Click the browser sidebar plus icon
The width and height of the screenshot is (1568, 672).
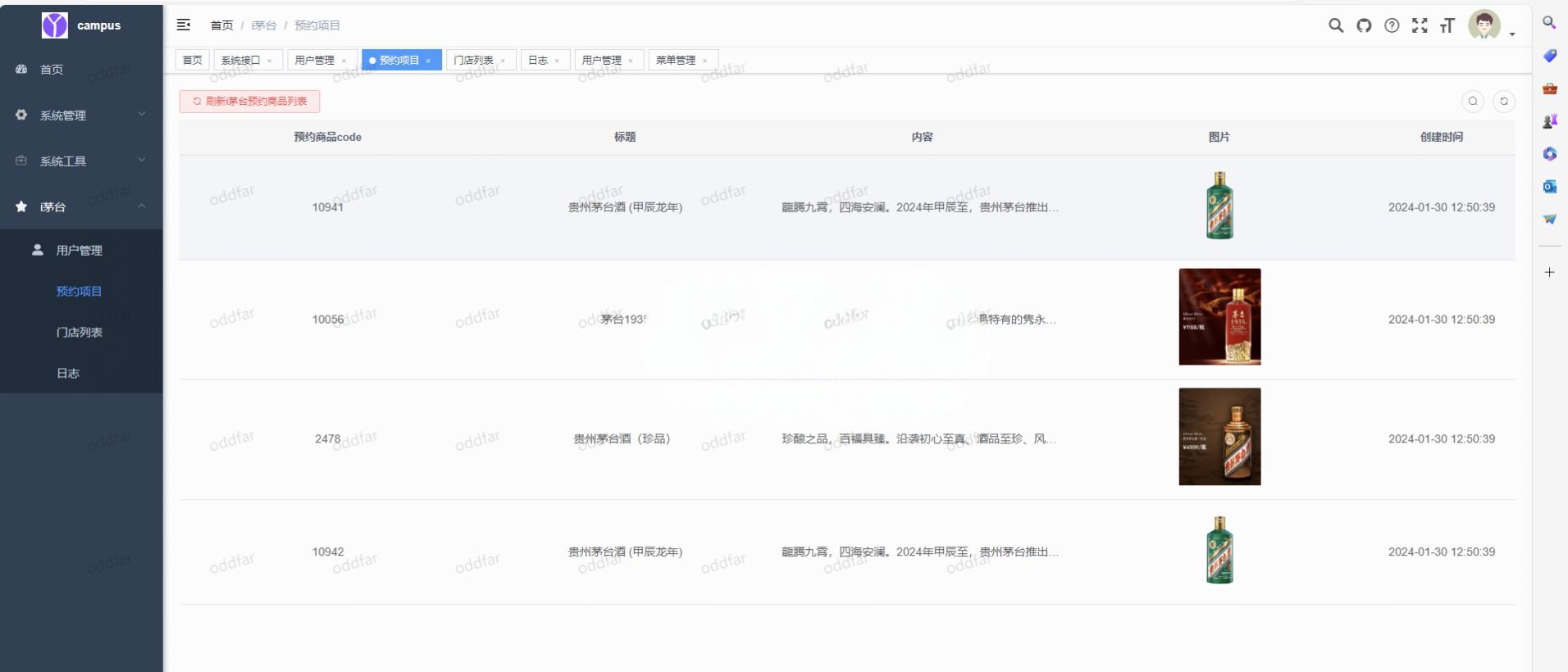coord(1549,272)
